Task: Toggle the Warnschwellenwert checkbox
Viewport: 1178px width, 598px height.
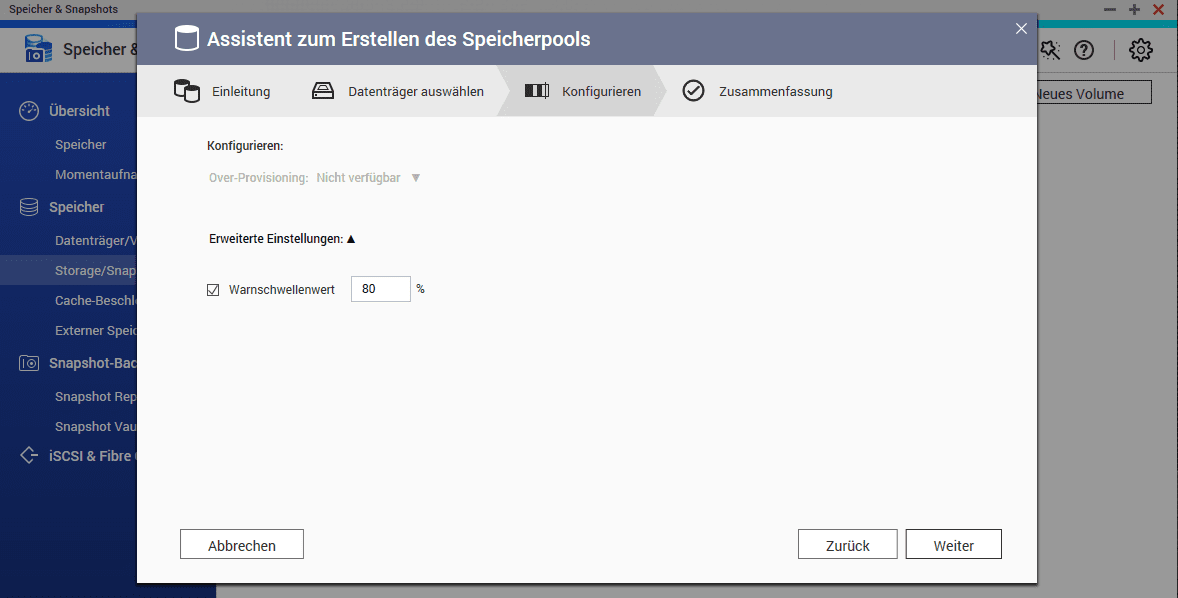Action: click(x=213, y=289)
